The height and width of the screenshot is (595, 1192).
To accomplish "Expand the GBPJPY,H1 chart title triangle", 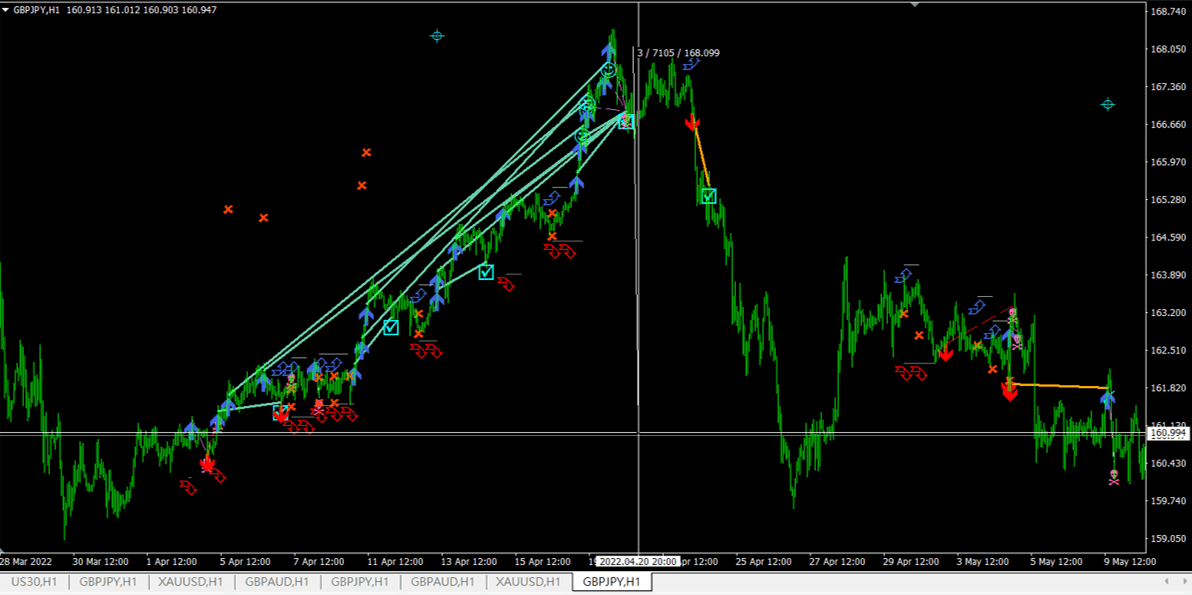I will [x=6, y=8].
